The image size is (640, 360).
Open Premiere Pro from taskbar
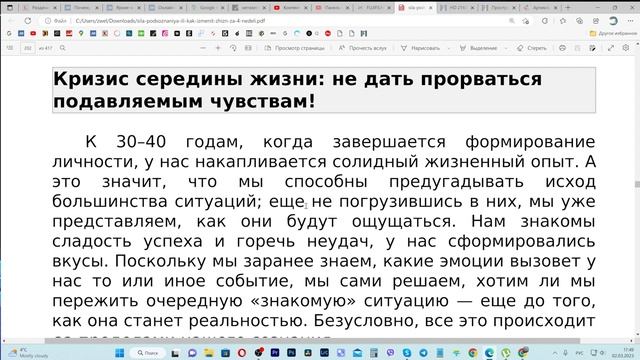tap(275, 353)
